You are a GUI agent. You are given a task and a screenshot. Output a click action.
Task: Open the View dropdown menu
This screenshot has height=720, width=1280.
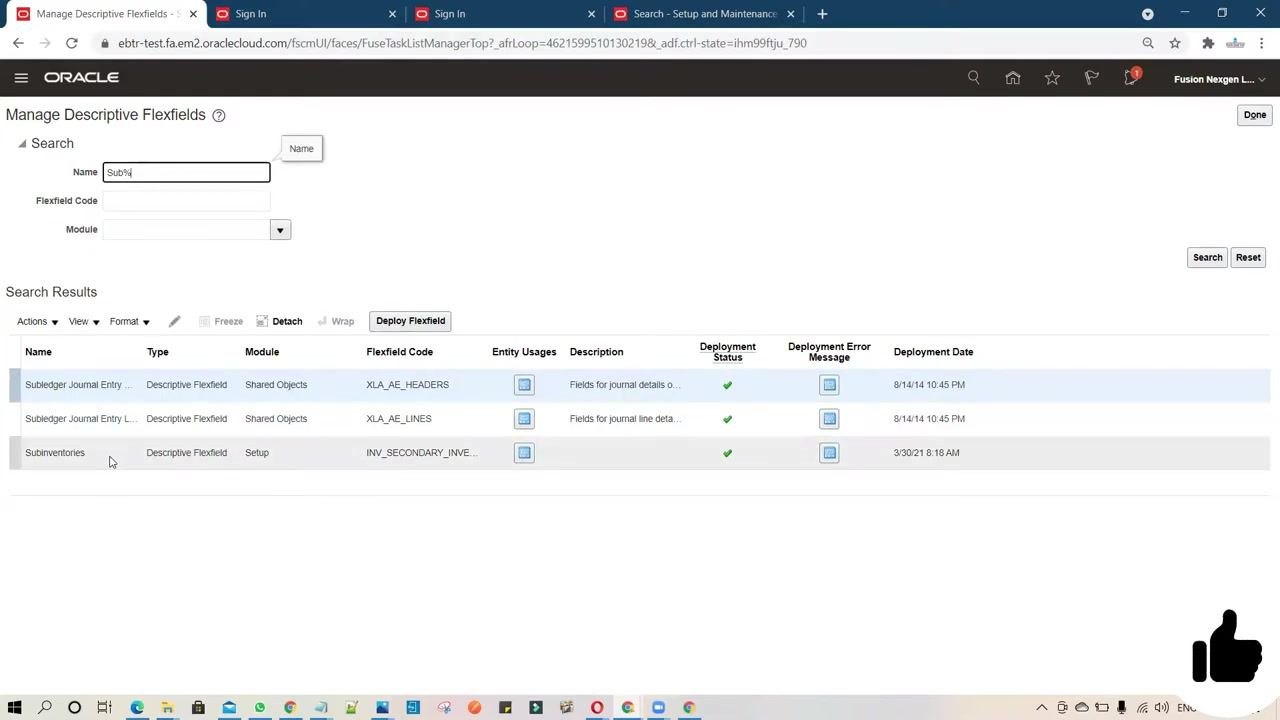tap(84, 321)
